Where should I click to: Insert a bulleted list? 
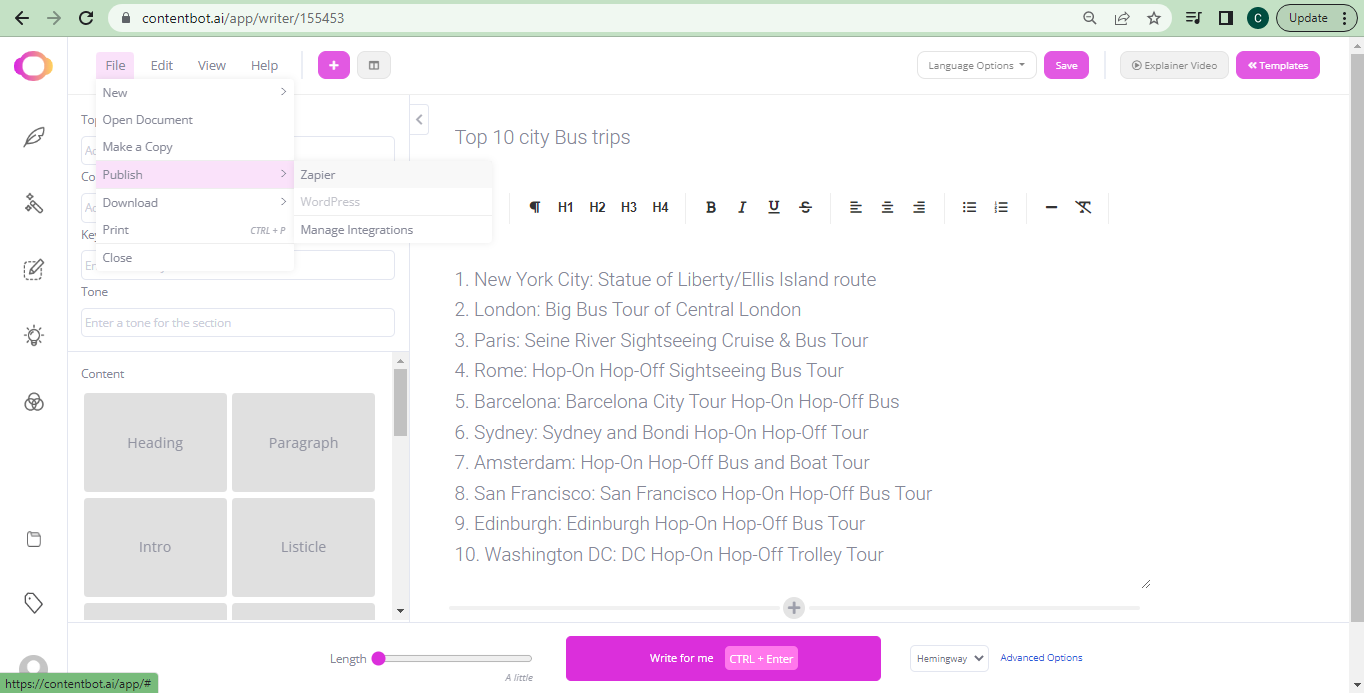point(969,207)
